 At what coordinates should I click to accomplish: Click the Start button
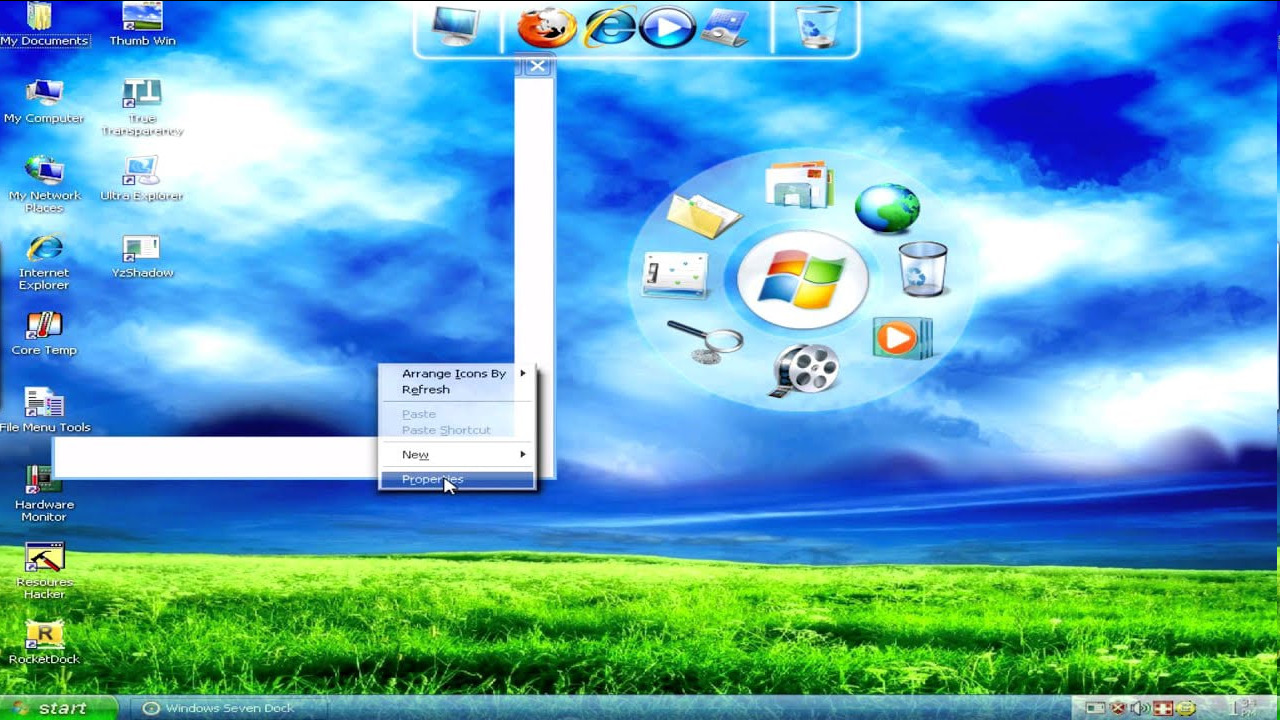(x=57, y=708)
